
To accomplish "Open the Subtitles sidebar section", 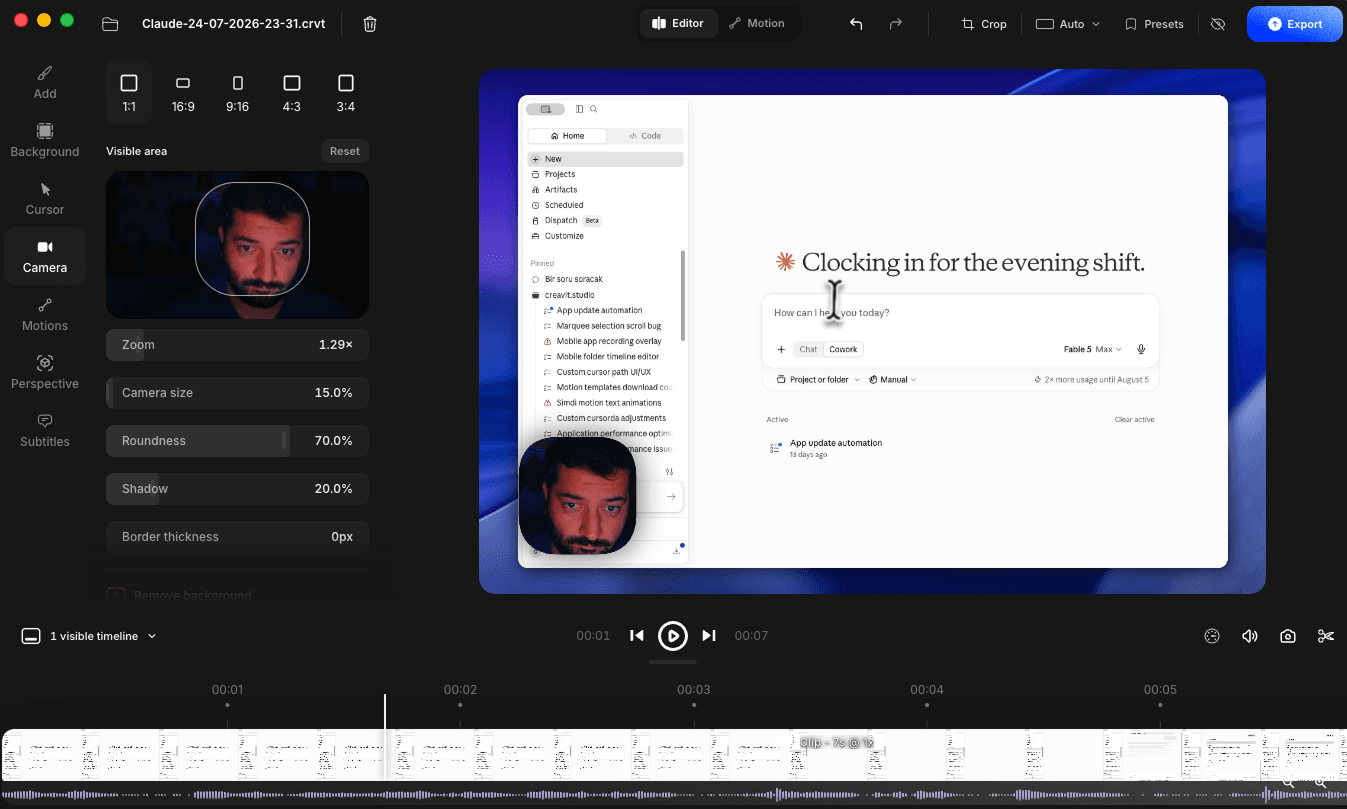I will point(45,430).
